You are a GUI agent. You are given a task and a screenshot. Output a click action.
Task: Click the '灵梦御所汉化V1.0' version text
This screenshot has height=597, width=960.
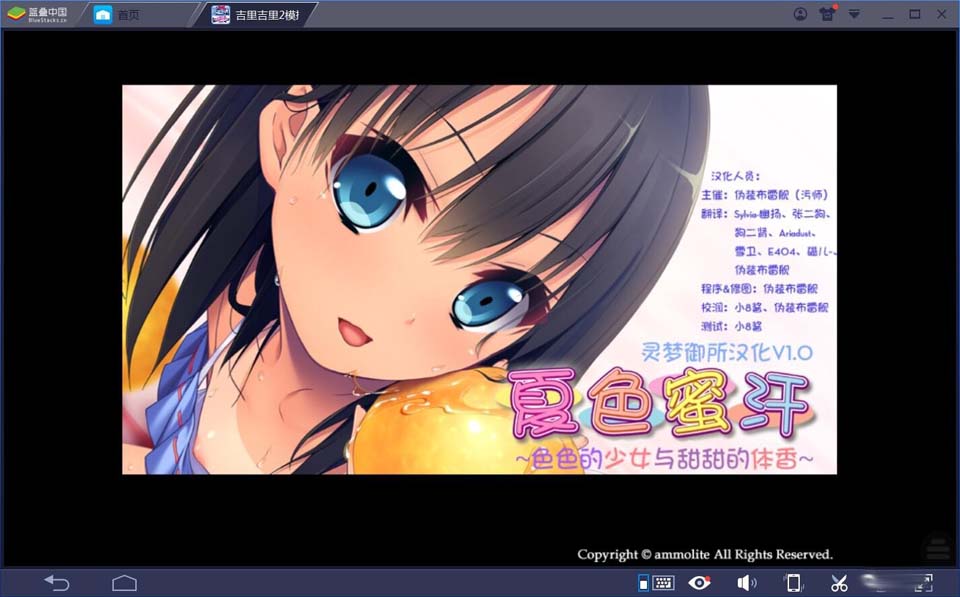click(x=727, y=352)
